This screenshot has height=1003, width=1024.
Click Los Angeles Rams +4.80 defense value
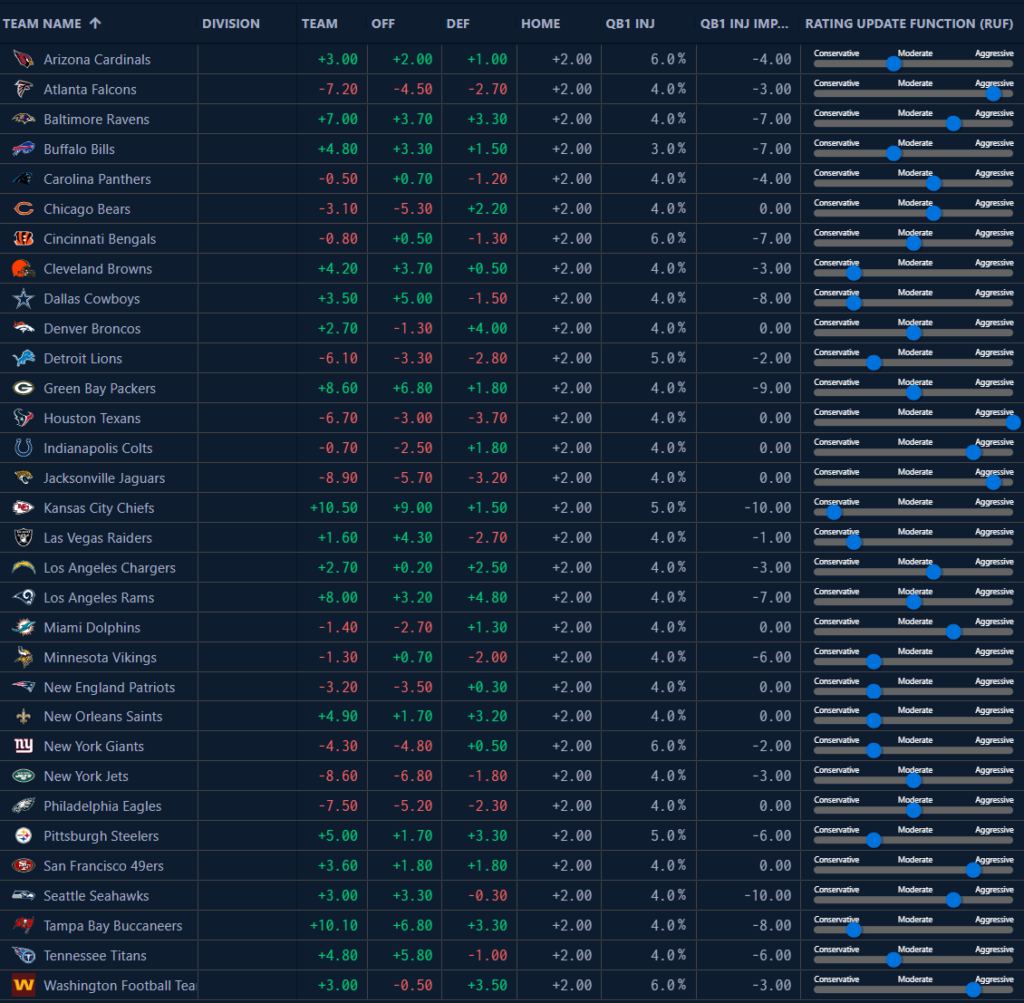(487, 597)
